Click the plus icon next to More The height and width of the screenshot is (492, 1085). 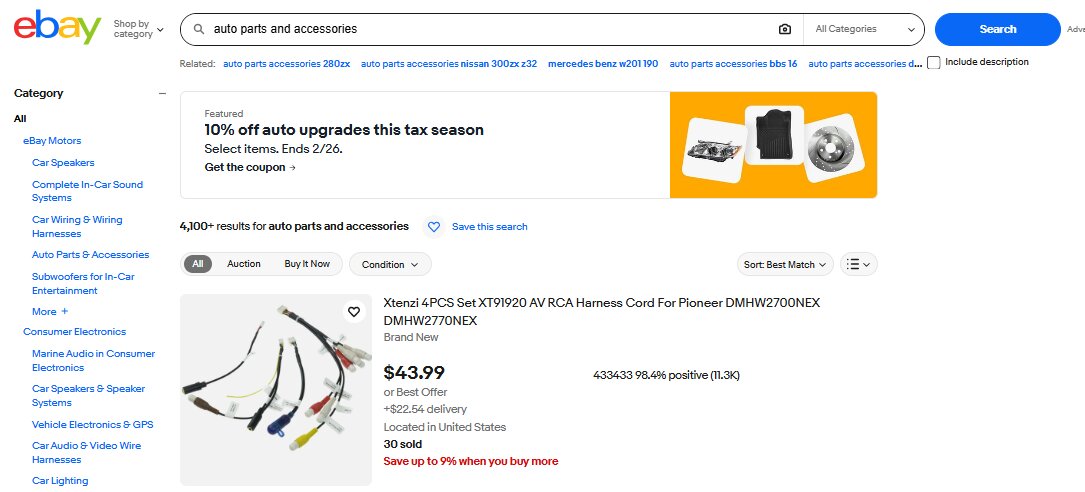click(65, 312)
